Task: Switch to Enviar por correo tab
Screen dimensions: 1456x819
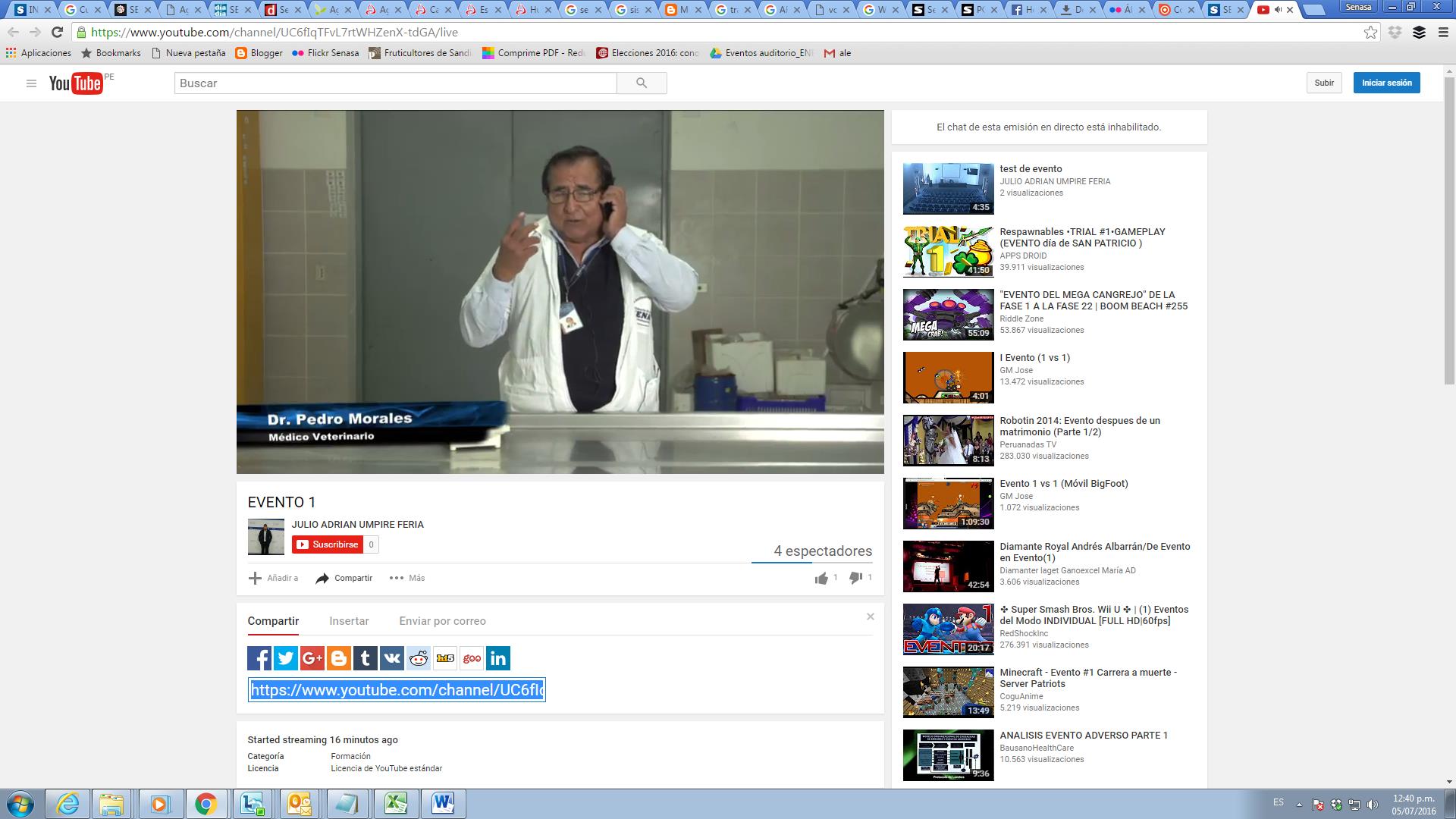Action: 442,621
